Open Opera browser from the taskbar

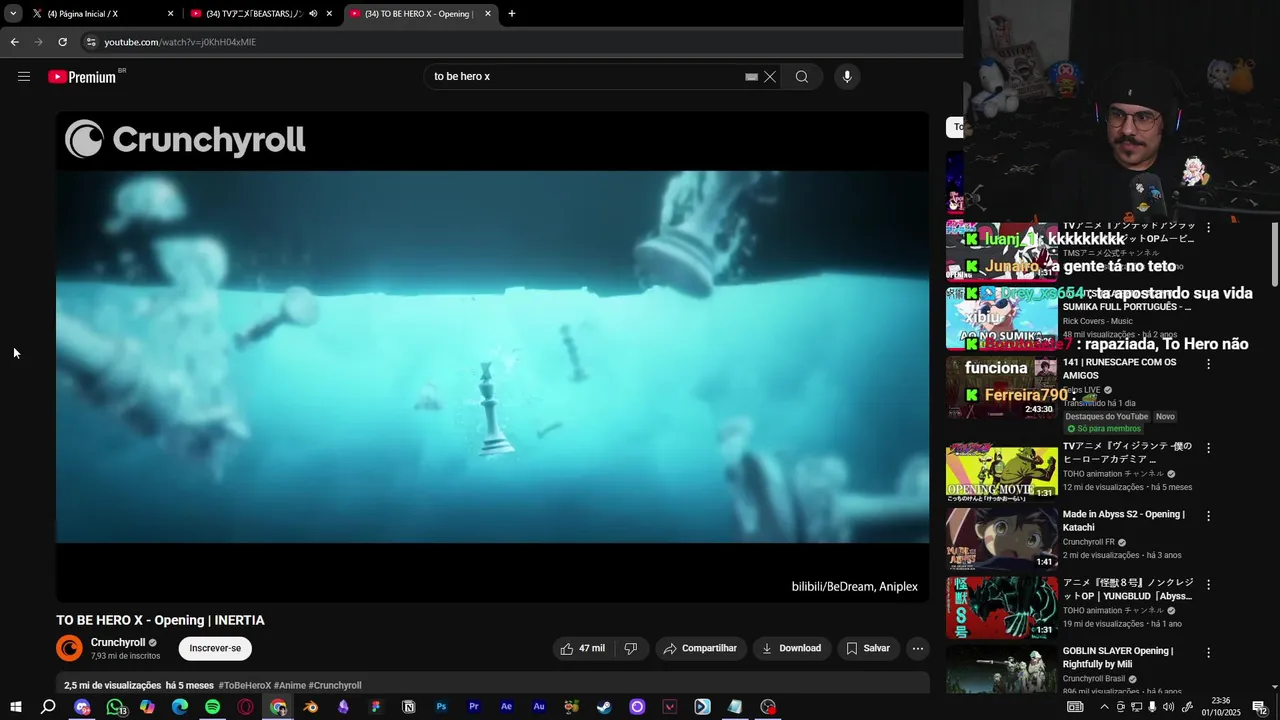[246, 707]
